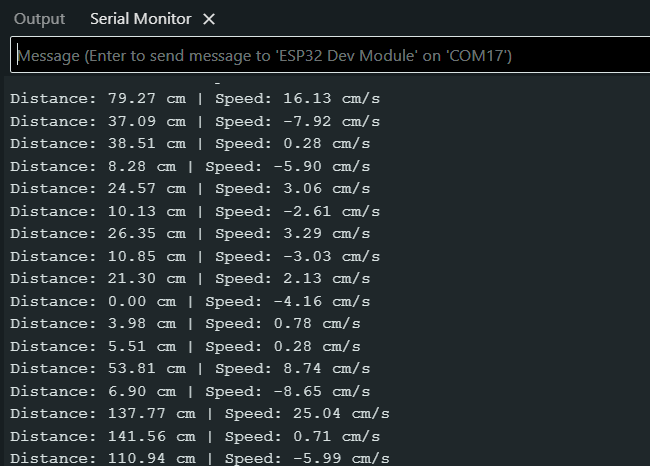Click the line with speed -3.03 cm/s

[195, 256]
